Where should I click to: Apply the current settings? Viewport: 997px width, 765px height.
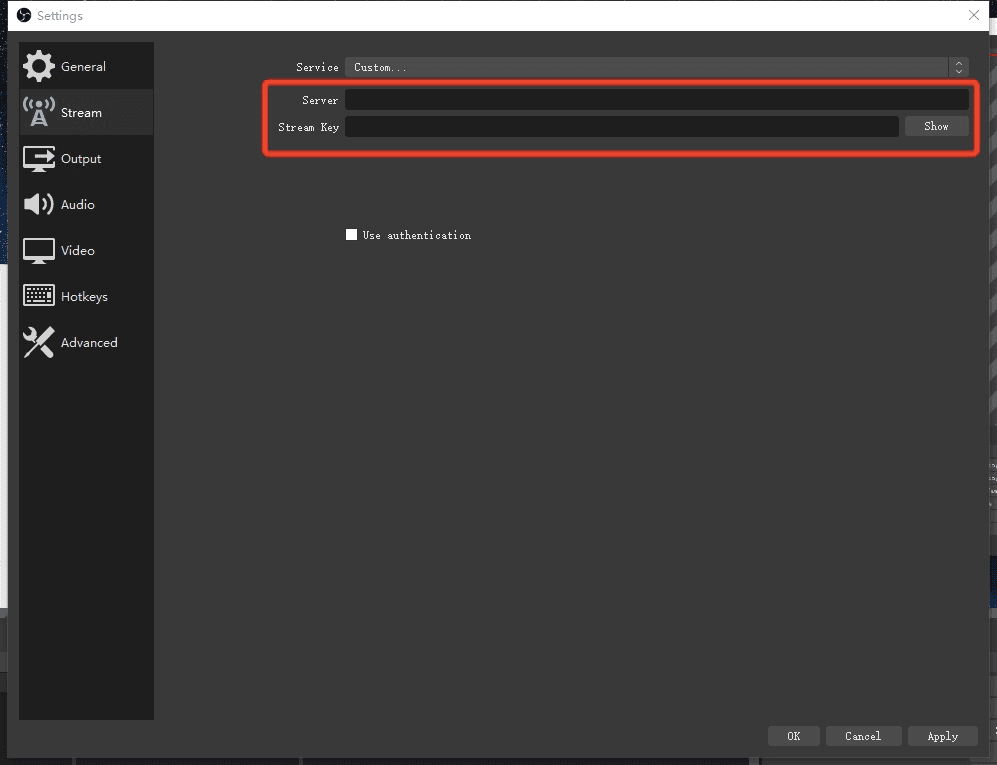(942, 736)
